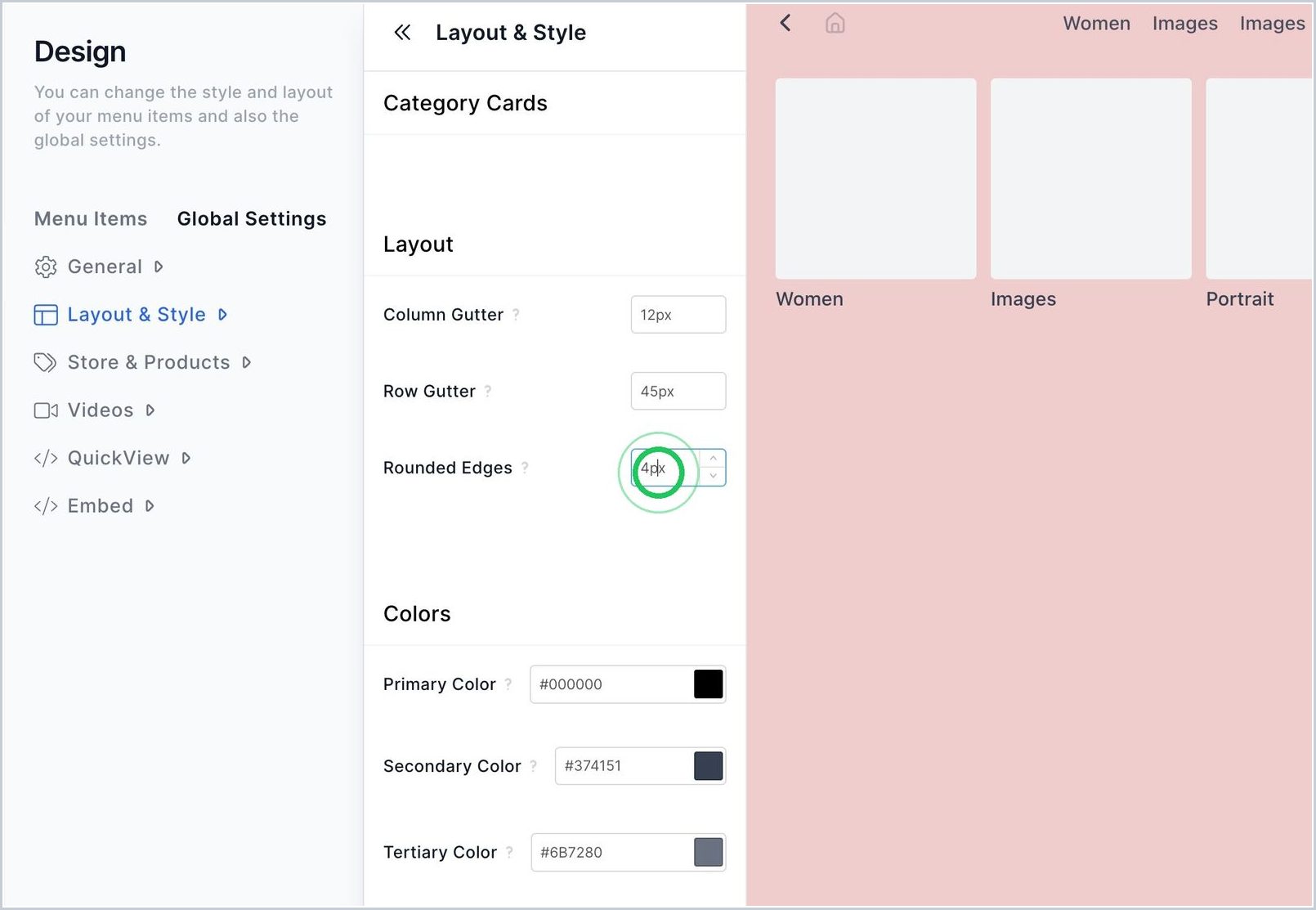The image size is (1316, 910).
Task: Click the Videos camera icon
Action: pos(46,410)
